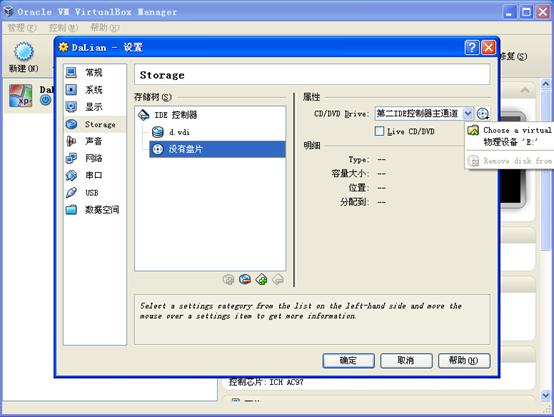Click the 帮助(H) help button
Screen dimensions: 554x417
point(464,360)
